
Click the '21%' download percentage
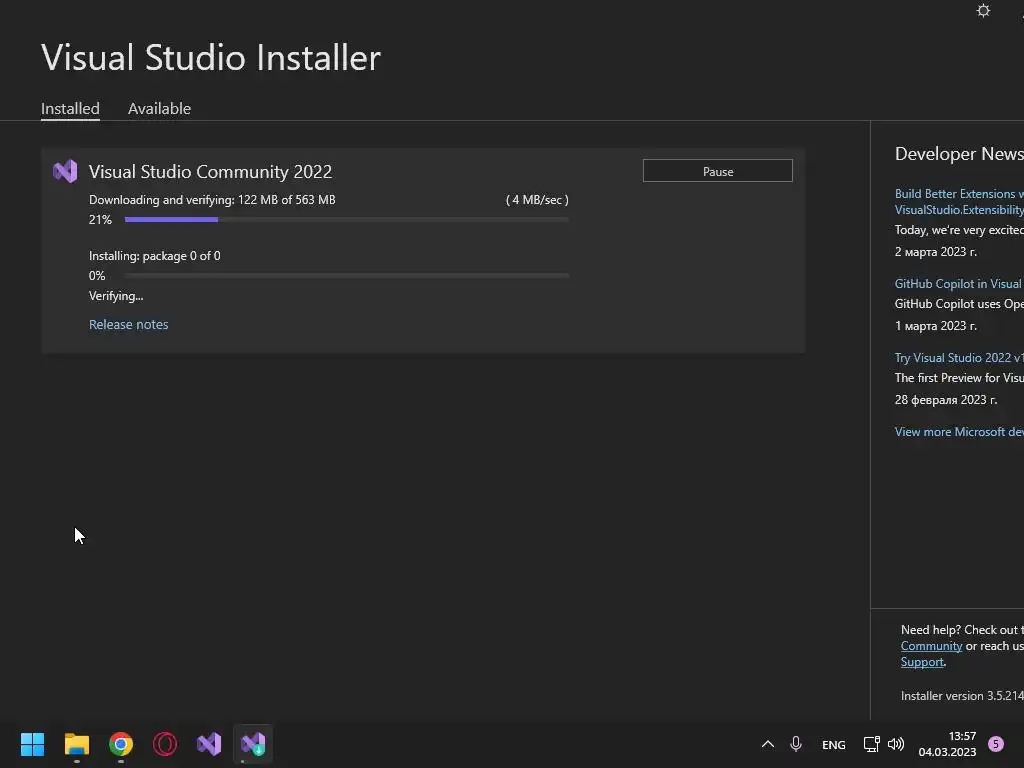point(101,219)
